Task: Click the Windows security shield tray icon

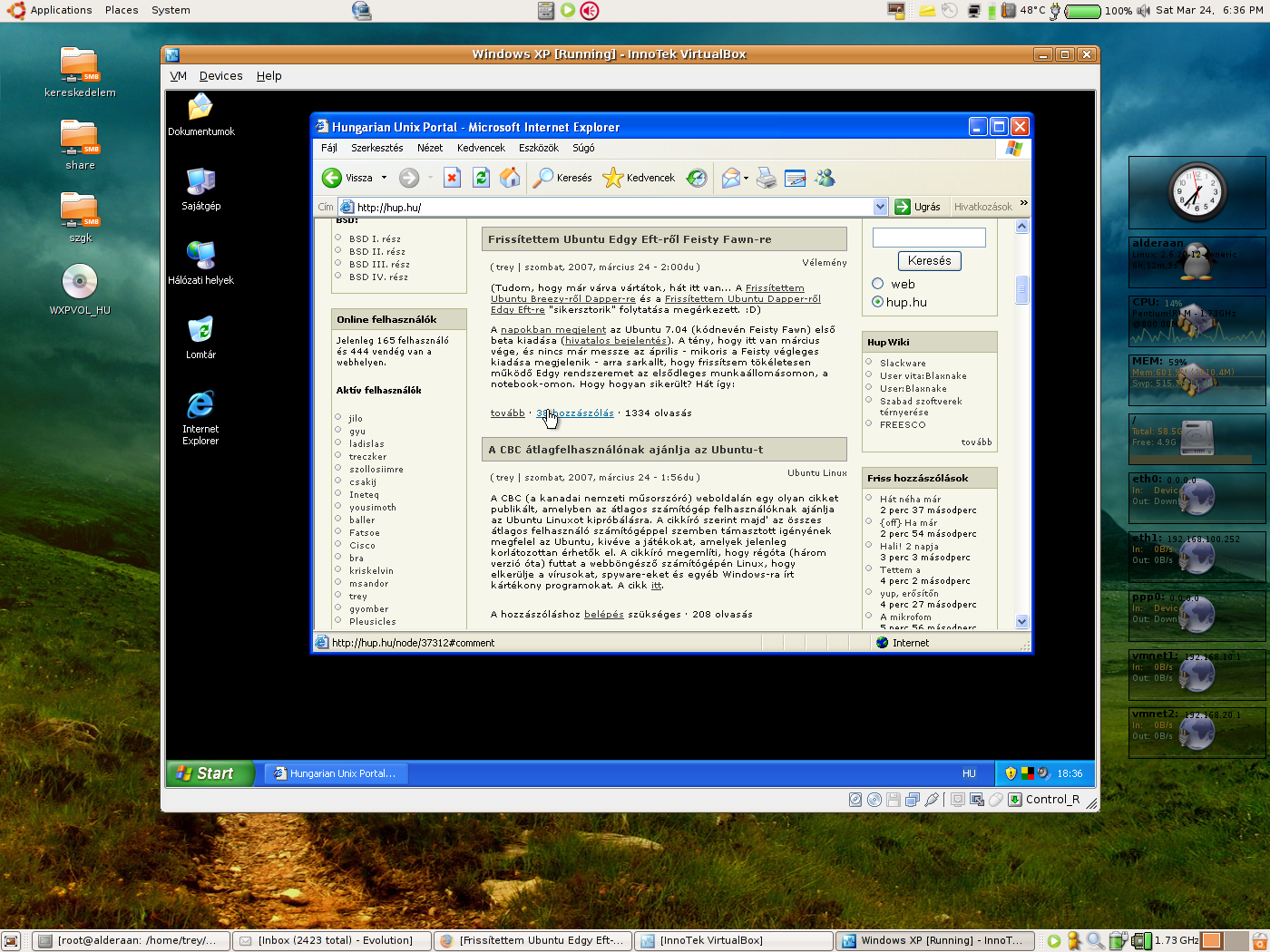Action: click(1011, 773)
